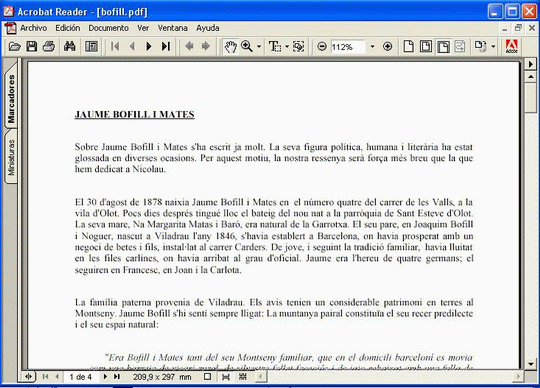
Task: Open the document pane menu arrow
Action: pyautogui.click(x=530, y=64)
